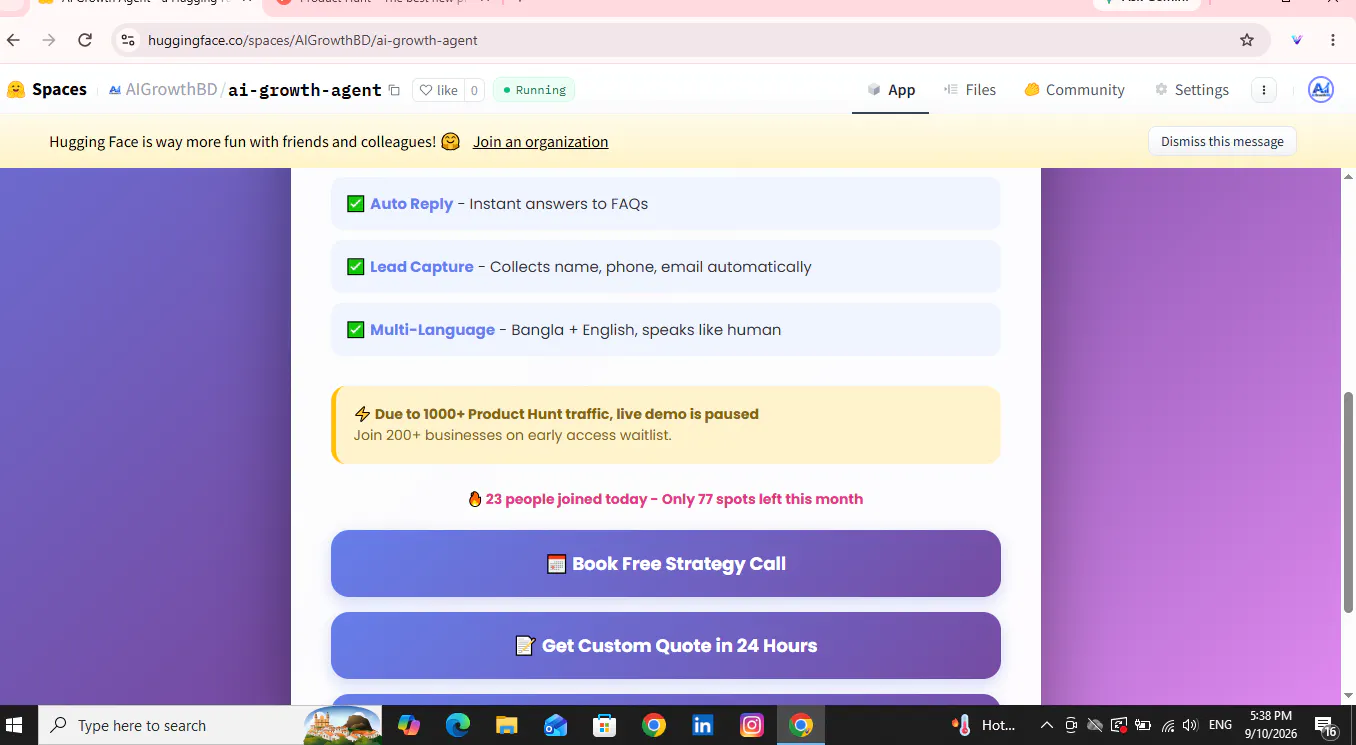Open the notification center icon
The height and width of the screenshot is (745, 1356).
(x=1326, y=726)
